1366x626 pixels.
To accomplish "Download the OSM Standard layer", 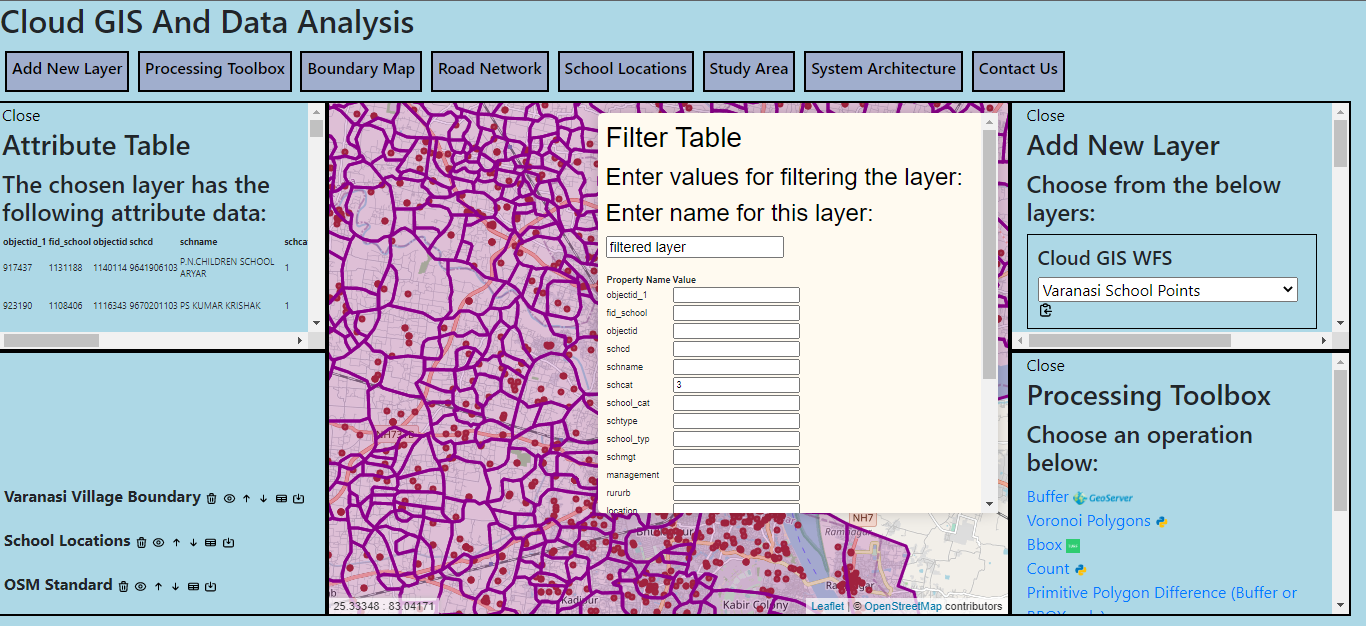I will pos(211,586).
